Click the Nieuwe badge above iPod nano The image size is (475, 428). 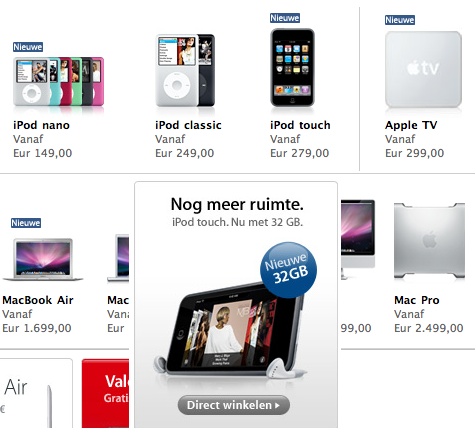[x=28, y=47]
